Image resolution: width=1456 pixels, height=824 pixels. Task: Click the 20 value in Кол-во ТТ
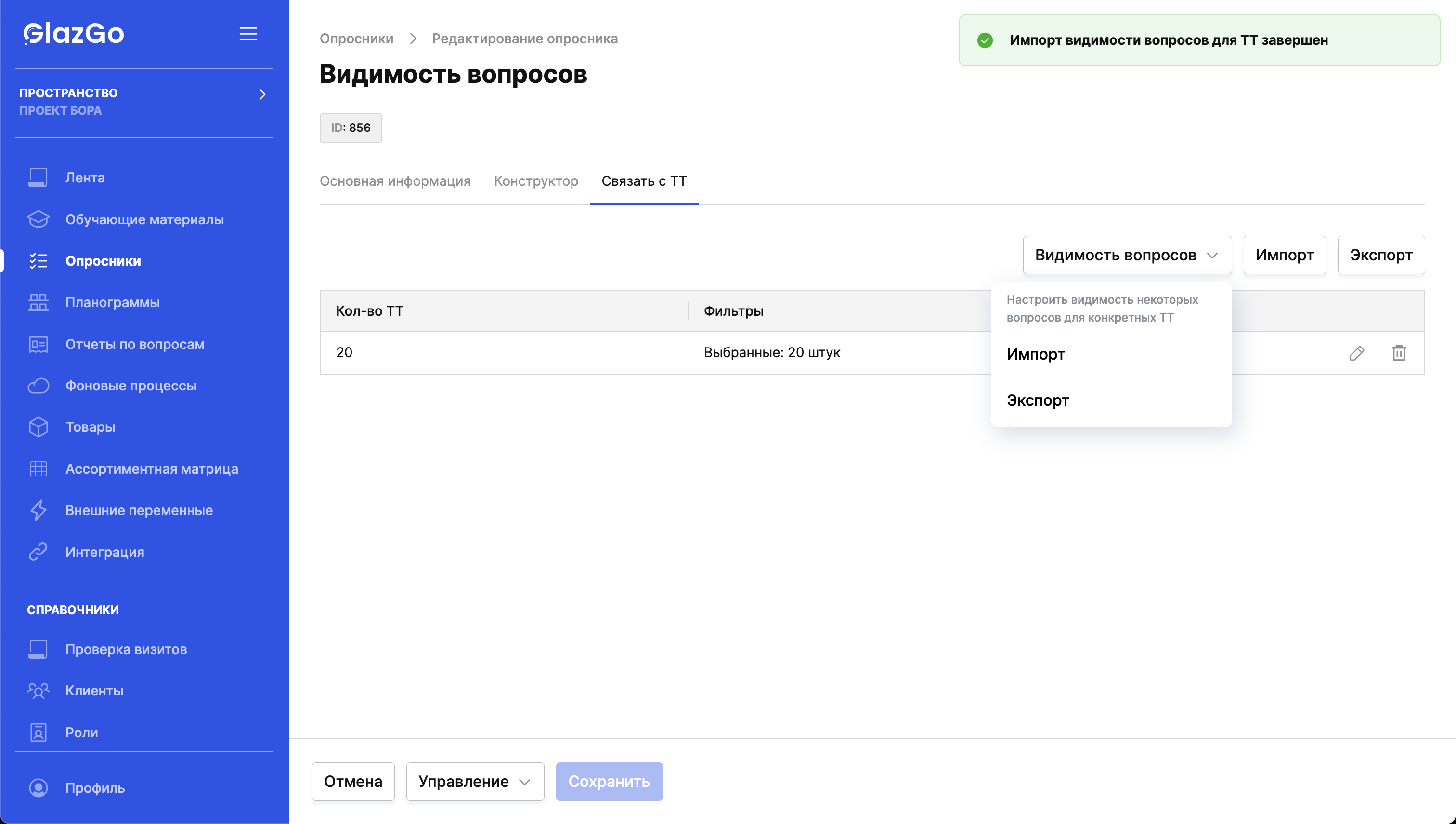[x=344, y=353]
